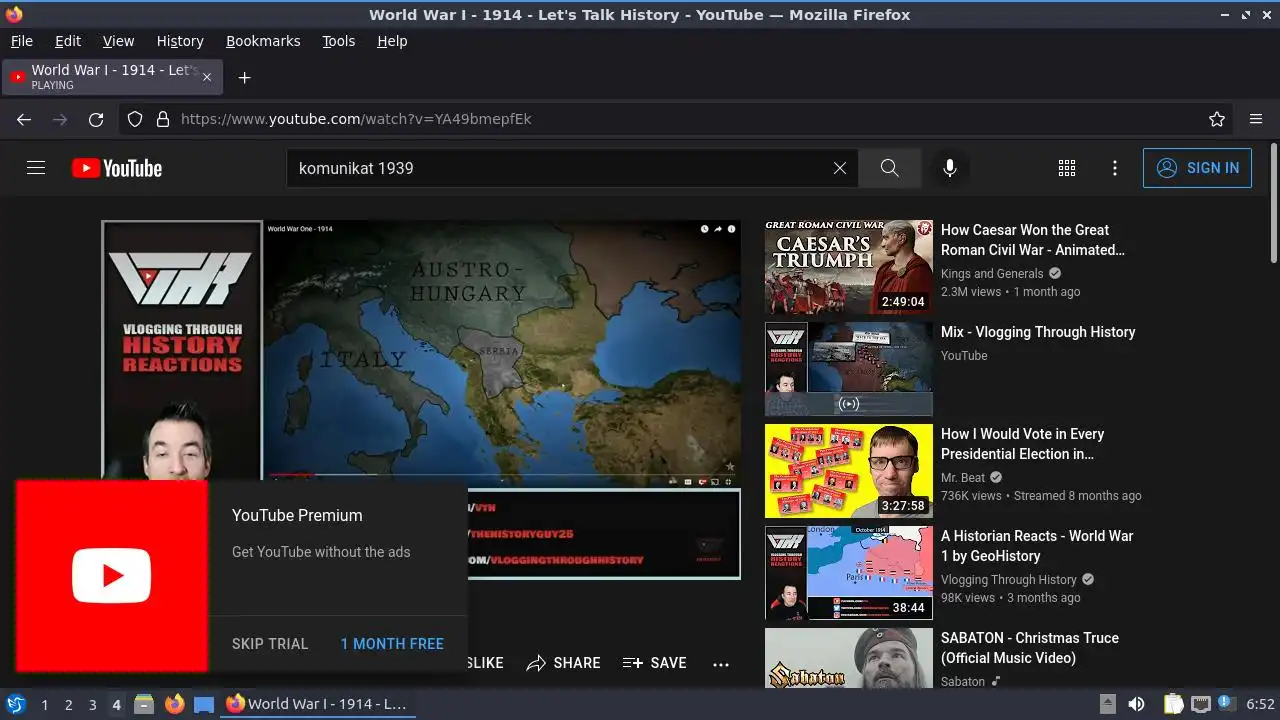The image size is (1280, 720).
Task: Open How I Would Vote title
Action: [x=1022, y=444]
